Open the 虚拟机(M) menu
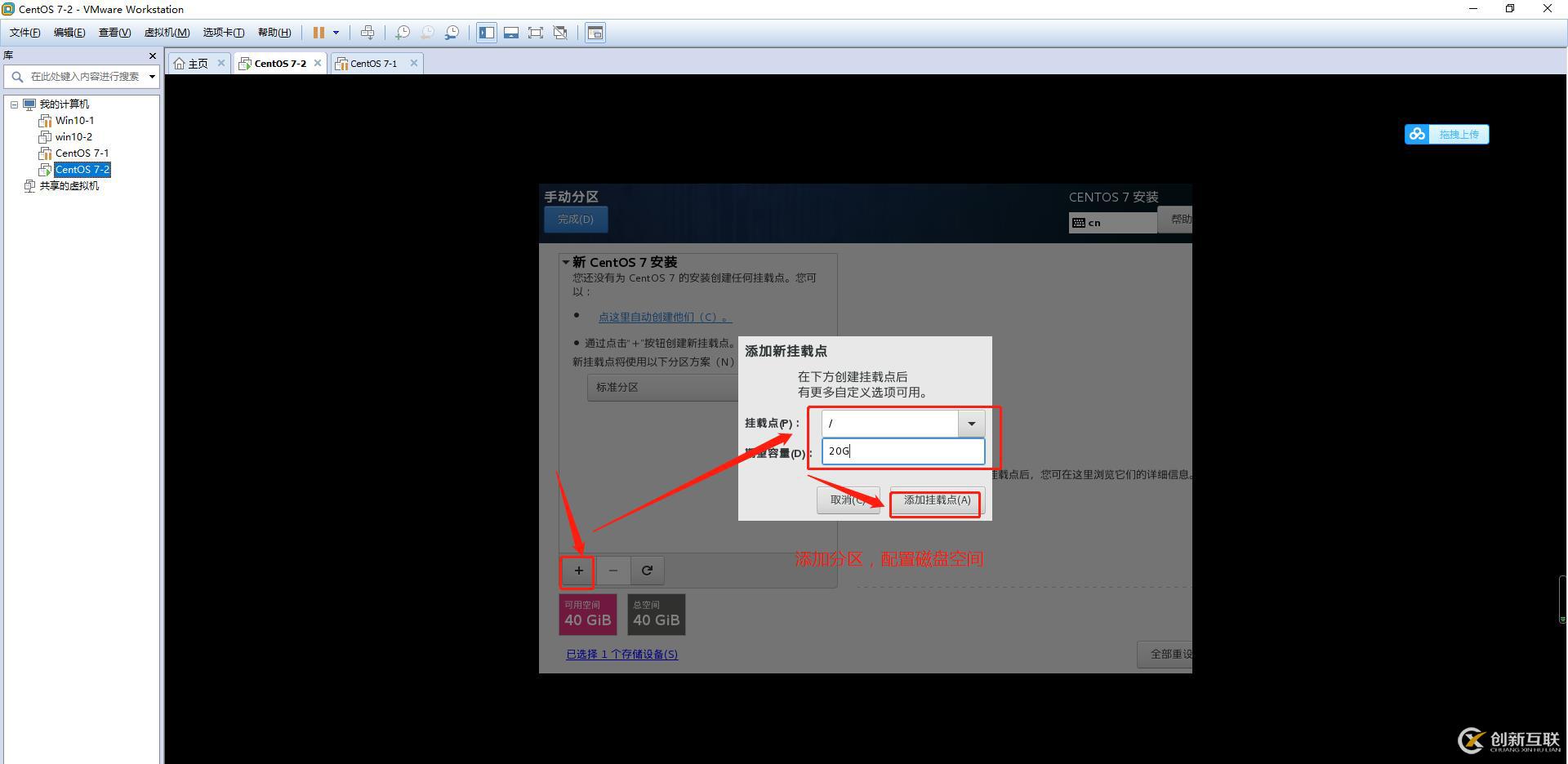The width and height of the screenshot is (1568, 764). (167, 33)
